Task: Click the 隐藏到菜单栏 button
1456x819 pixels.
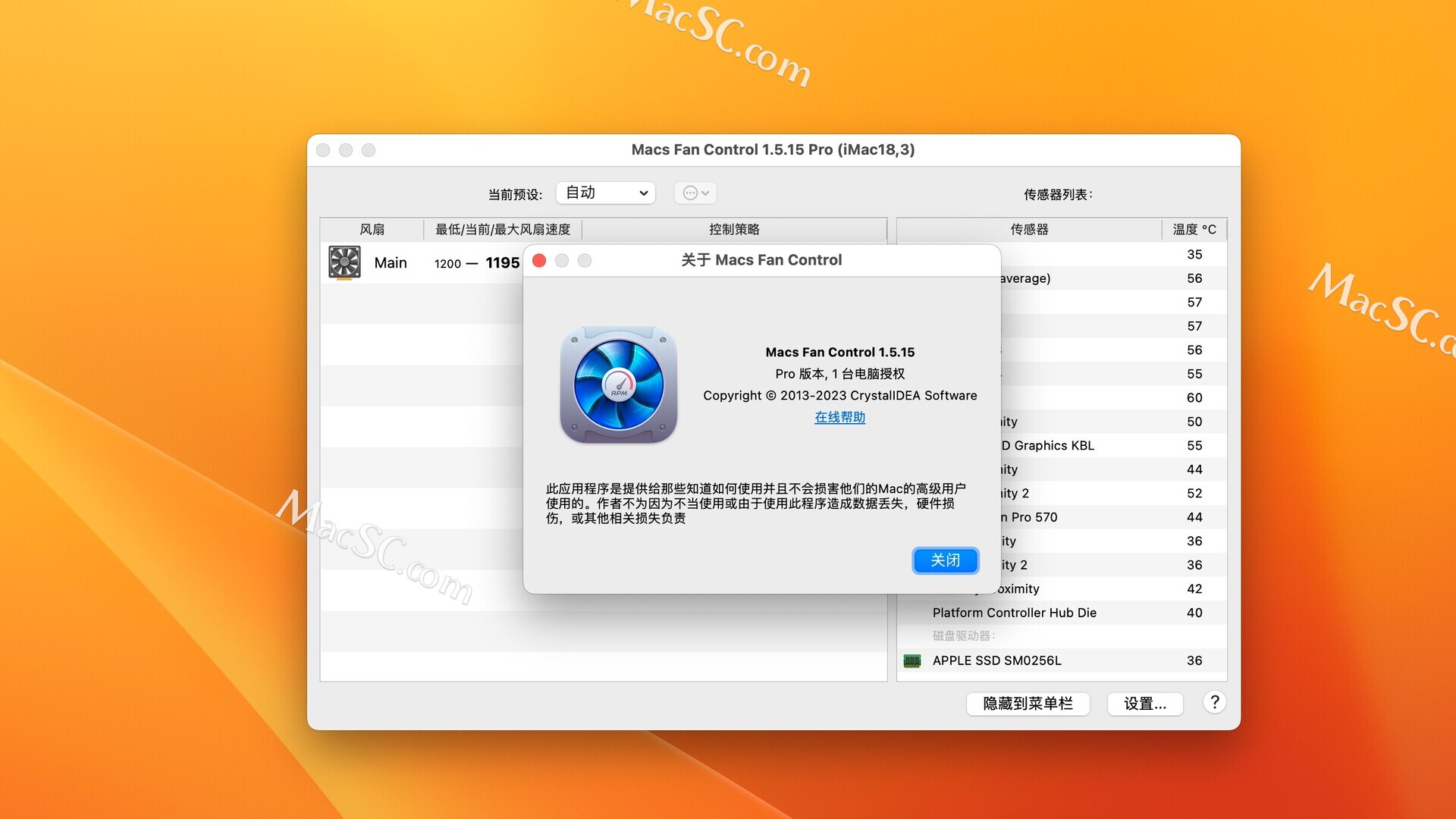Action: (1028, 704)
